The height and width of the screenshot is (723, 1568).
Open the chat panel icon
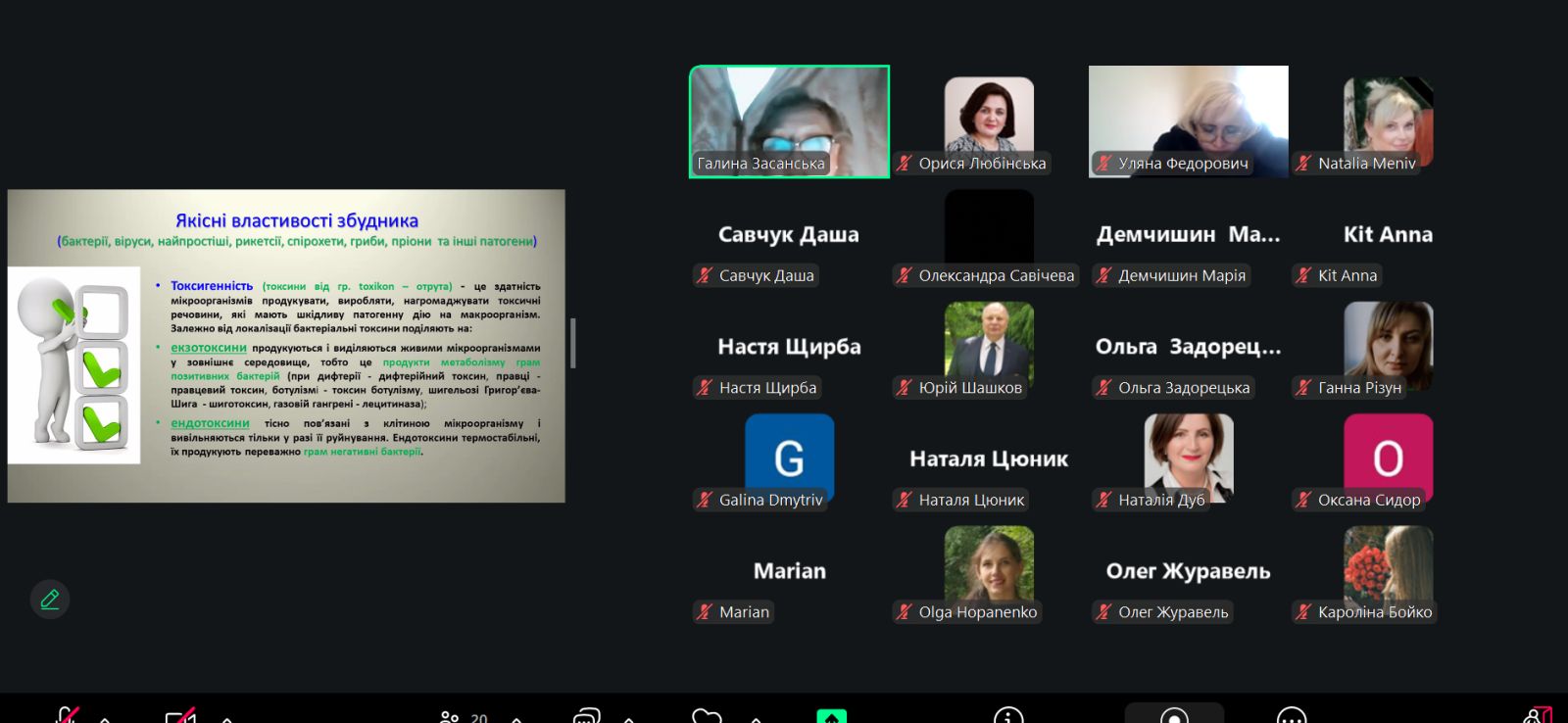(586, 716)
